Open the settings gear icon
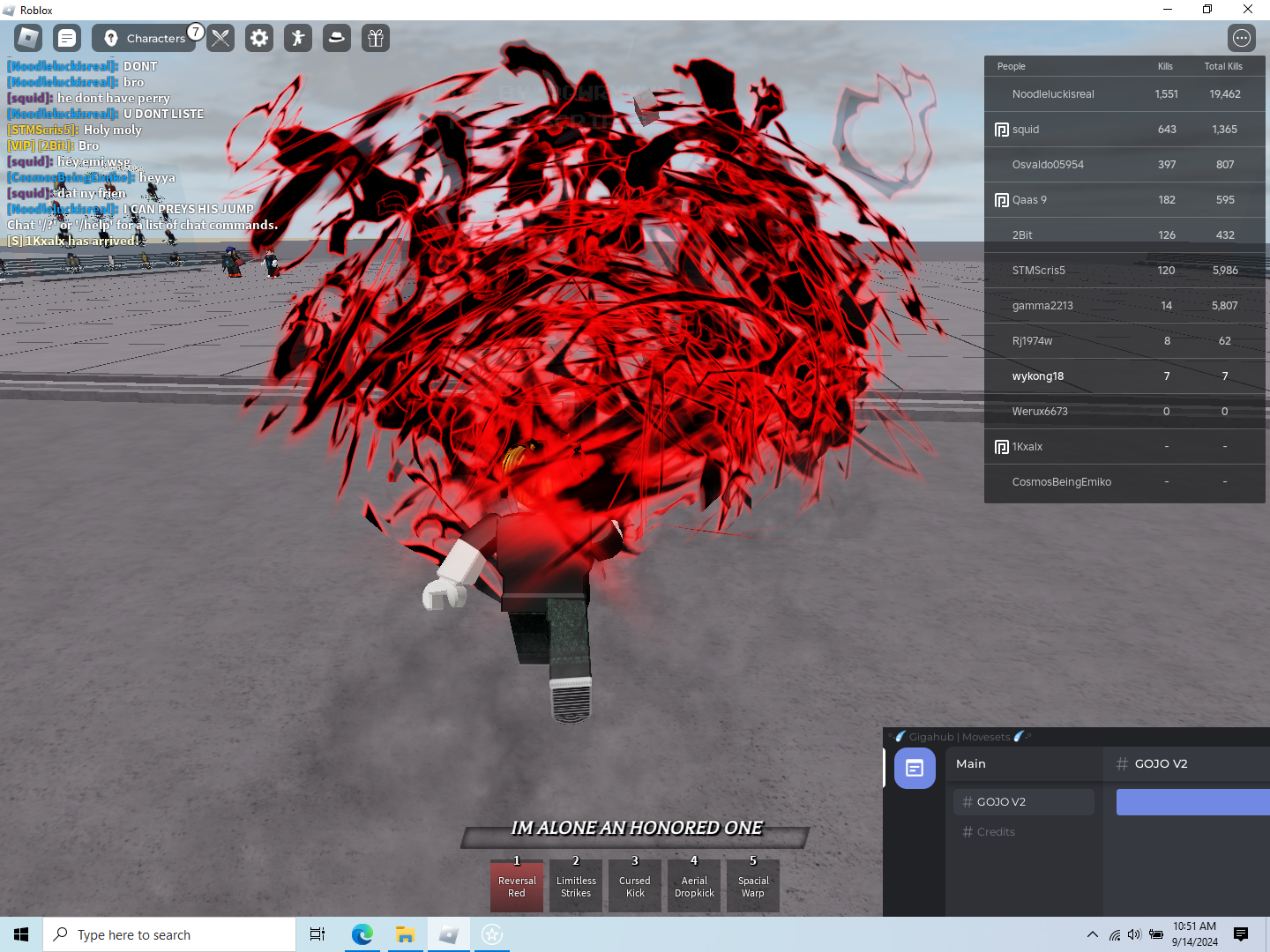Screen dimensions: 1270x952 click(259, 38)
